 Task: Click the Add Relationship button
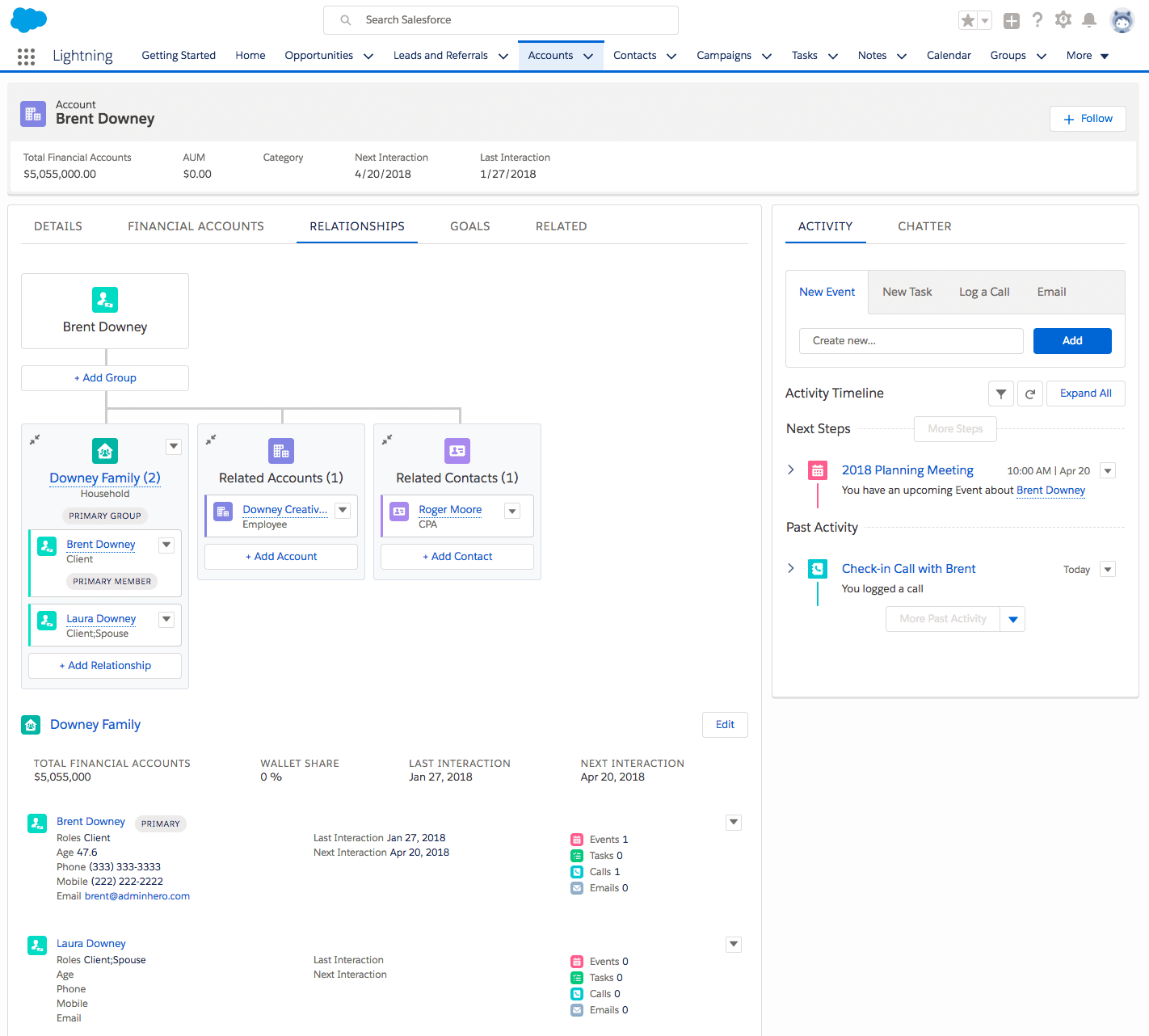click(x=105, y=666)
